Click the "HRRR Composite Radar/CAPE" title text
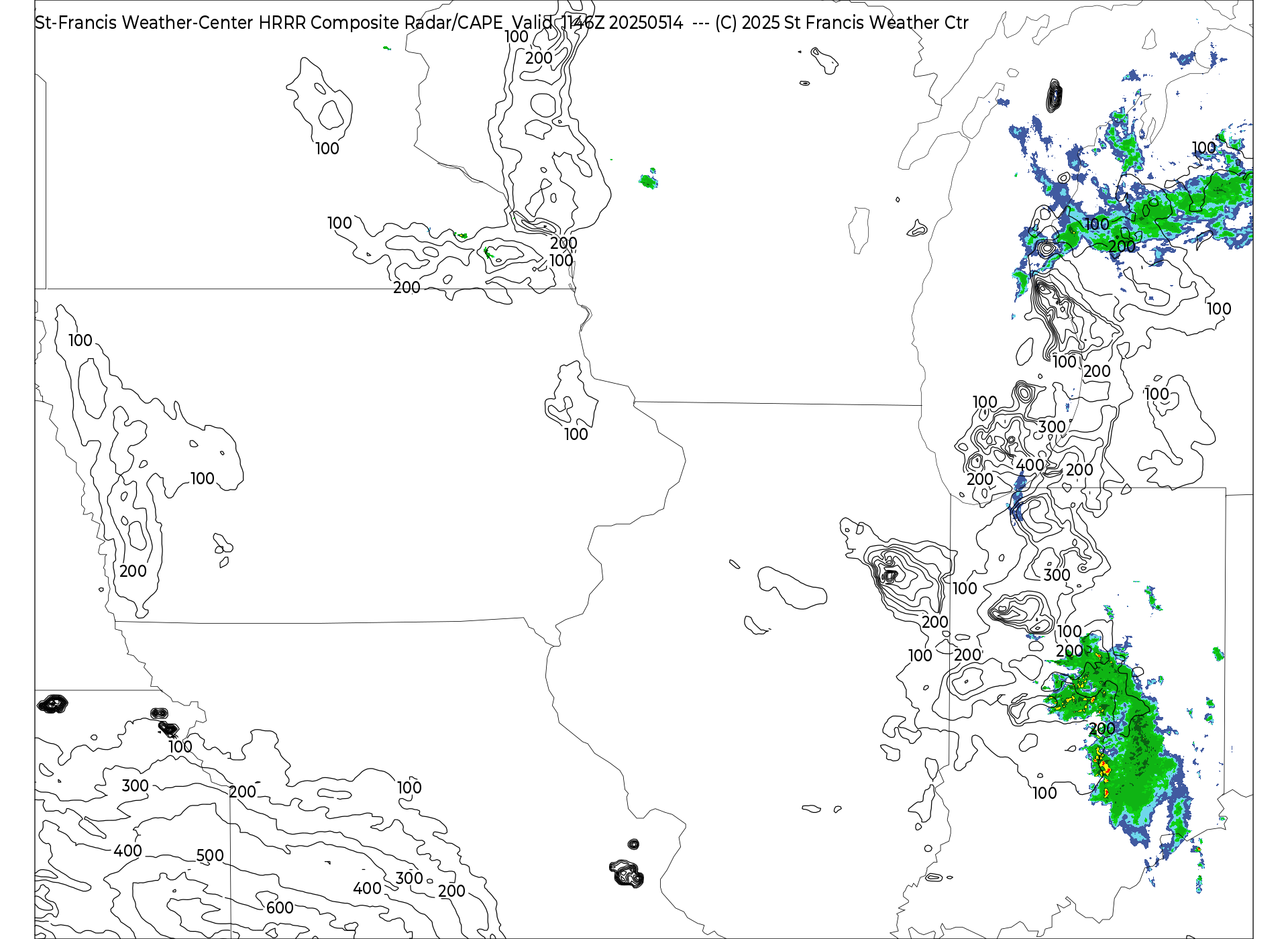This screenshot has height=939, width=1288. point(380,23)
